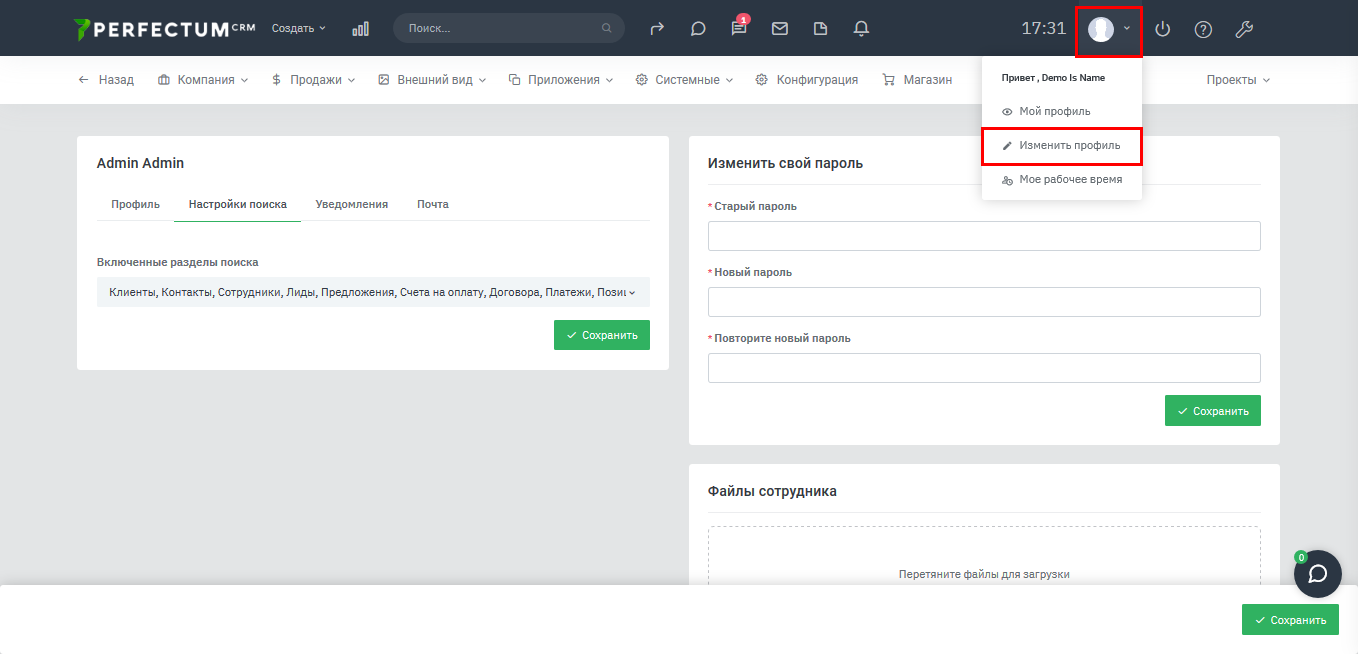
Task: Open messages icon with red badge
Action: (739, 29)
